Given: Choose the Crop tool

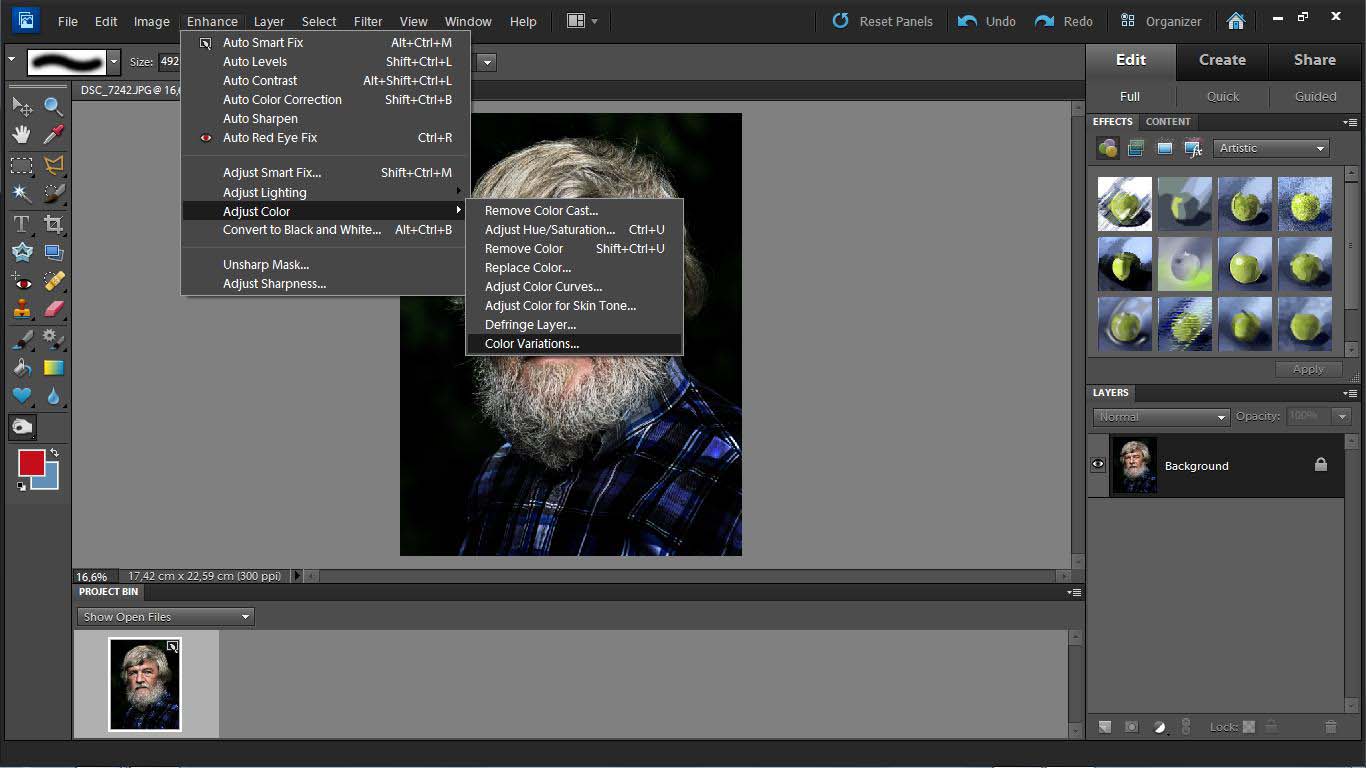Looking at the screenshot, I should coord(54,224).
